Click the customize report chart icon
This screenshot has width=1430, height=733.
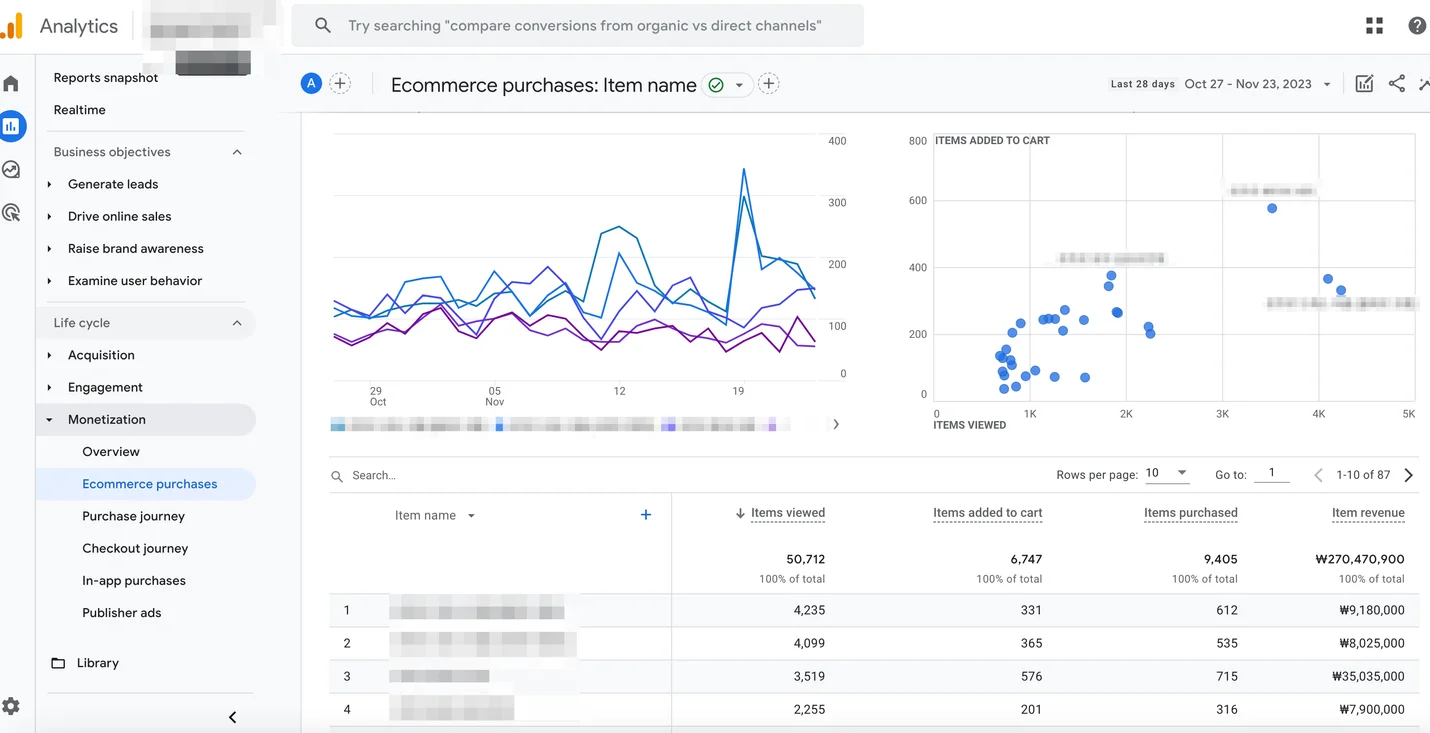pyautogui.click(x=1363, y=84)
